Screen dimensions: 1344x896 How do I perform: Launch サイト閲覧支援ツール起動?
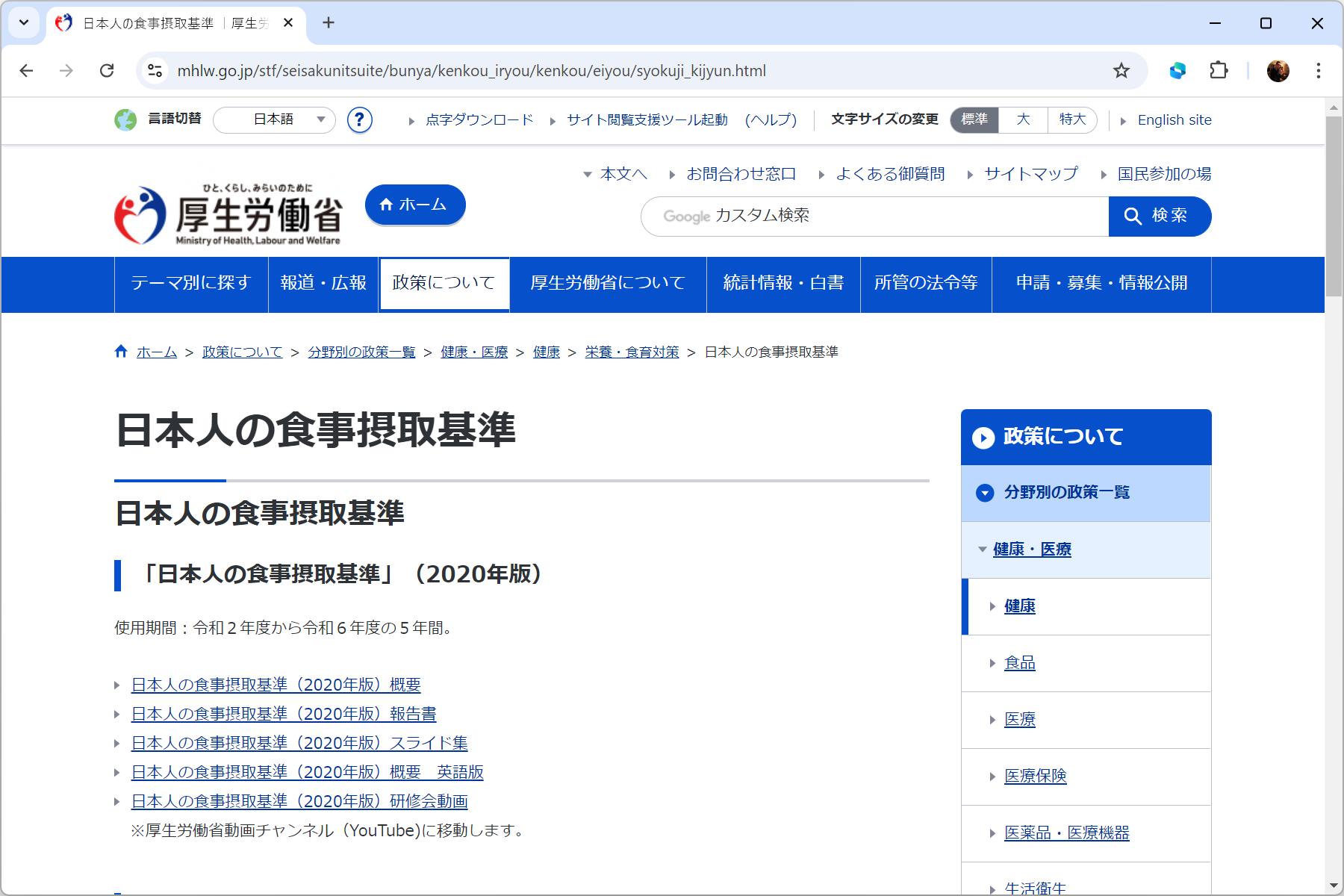pyautogui.click(x=647, y=120)
